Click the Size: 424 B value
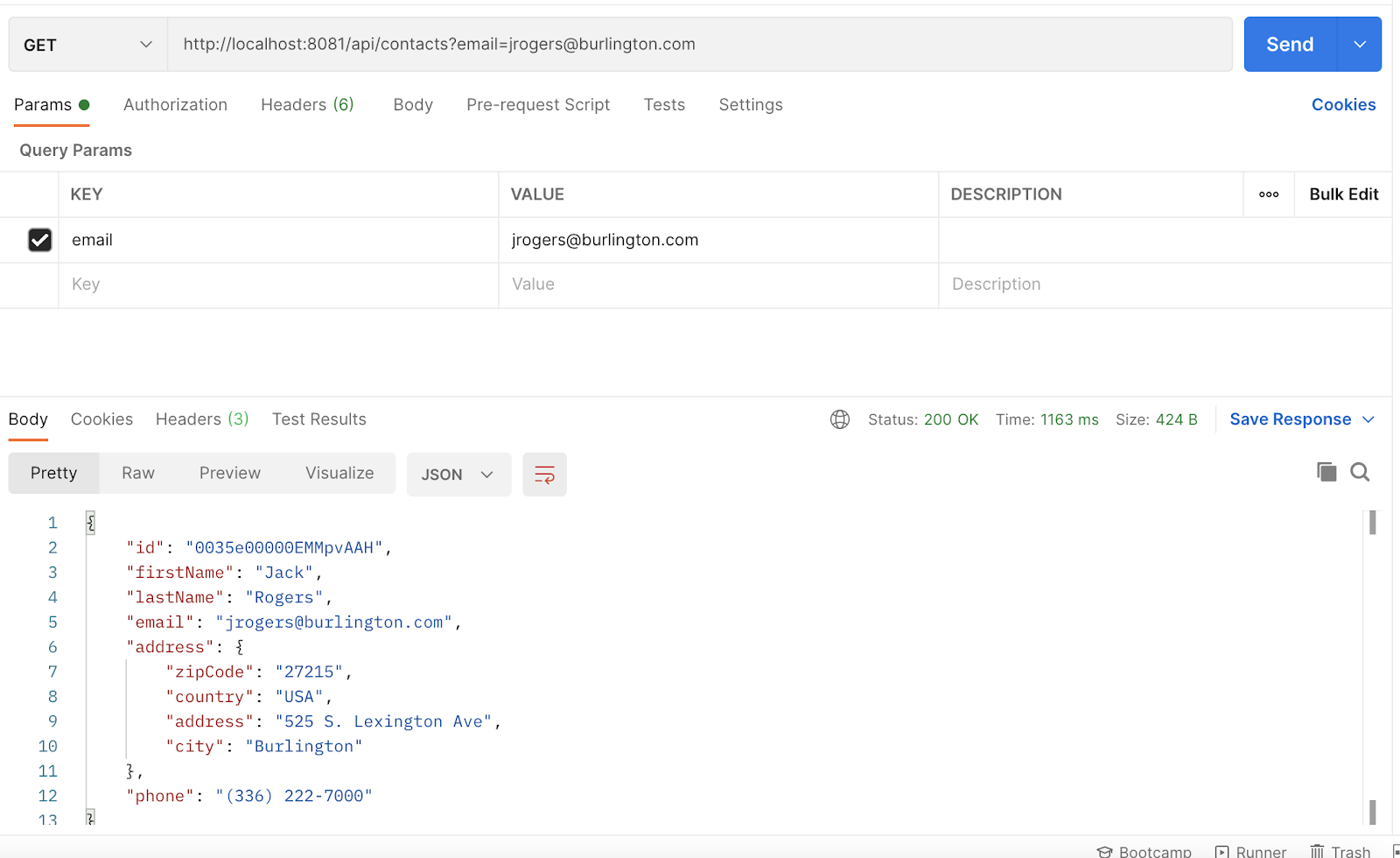 (x=1157, y=419)
